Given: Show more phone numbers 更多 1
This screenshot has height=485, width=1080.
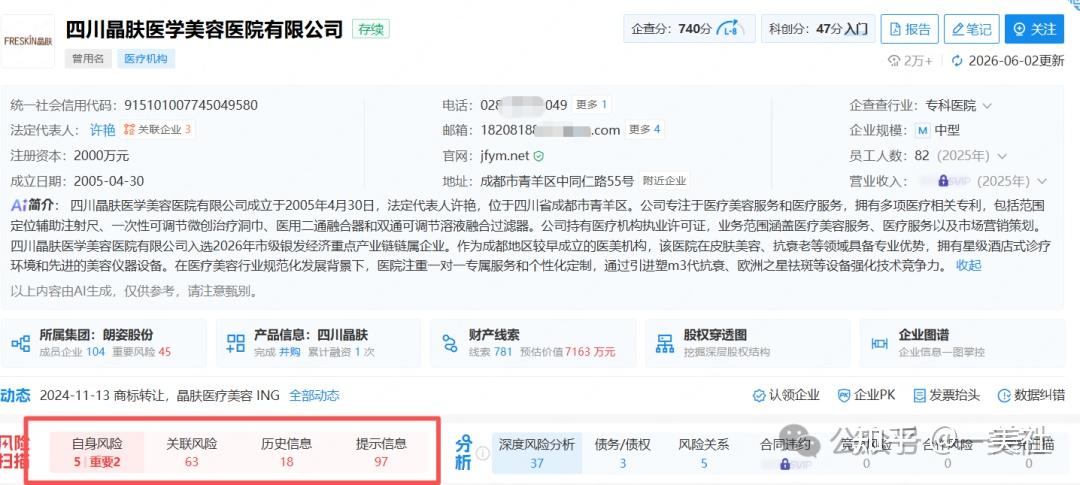Looking at the screenshot, I should (x=591, y=105).
